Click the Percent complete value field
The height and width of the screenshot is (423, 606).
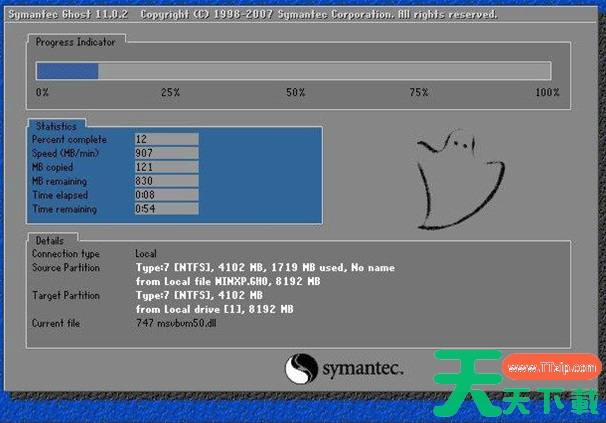(167, 139)
